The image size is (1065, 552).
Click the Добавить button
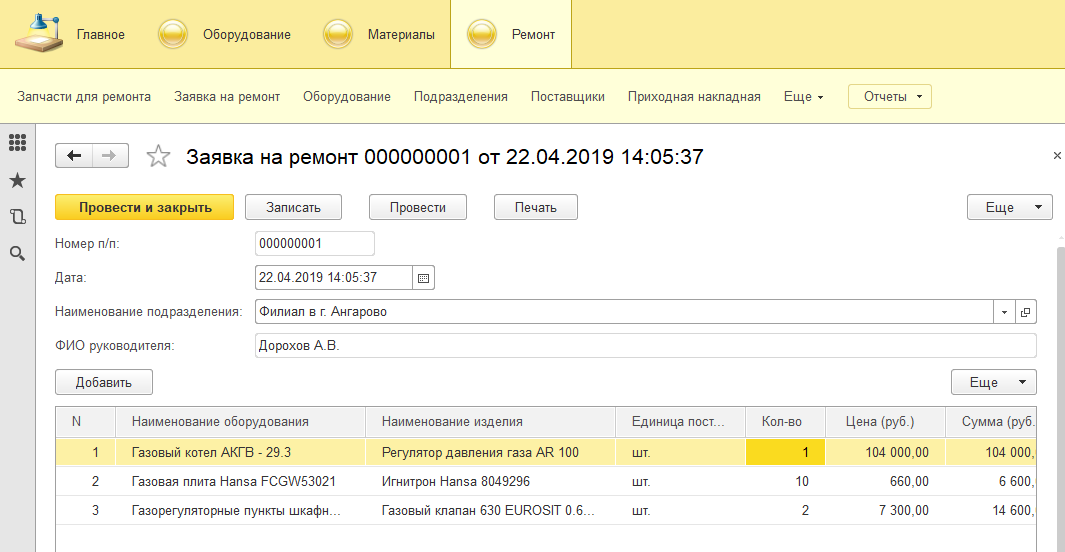pos(104,382)
